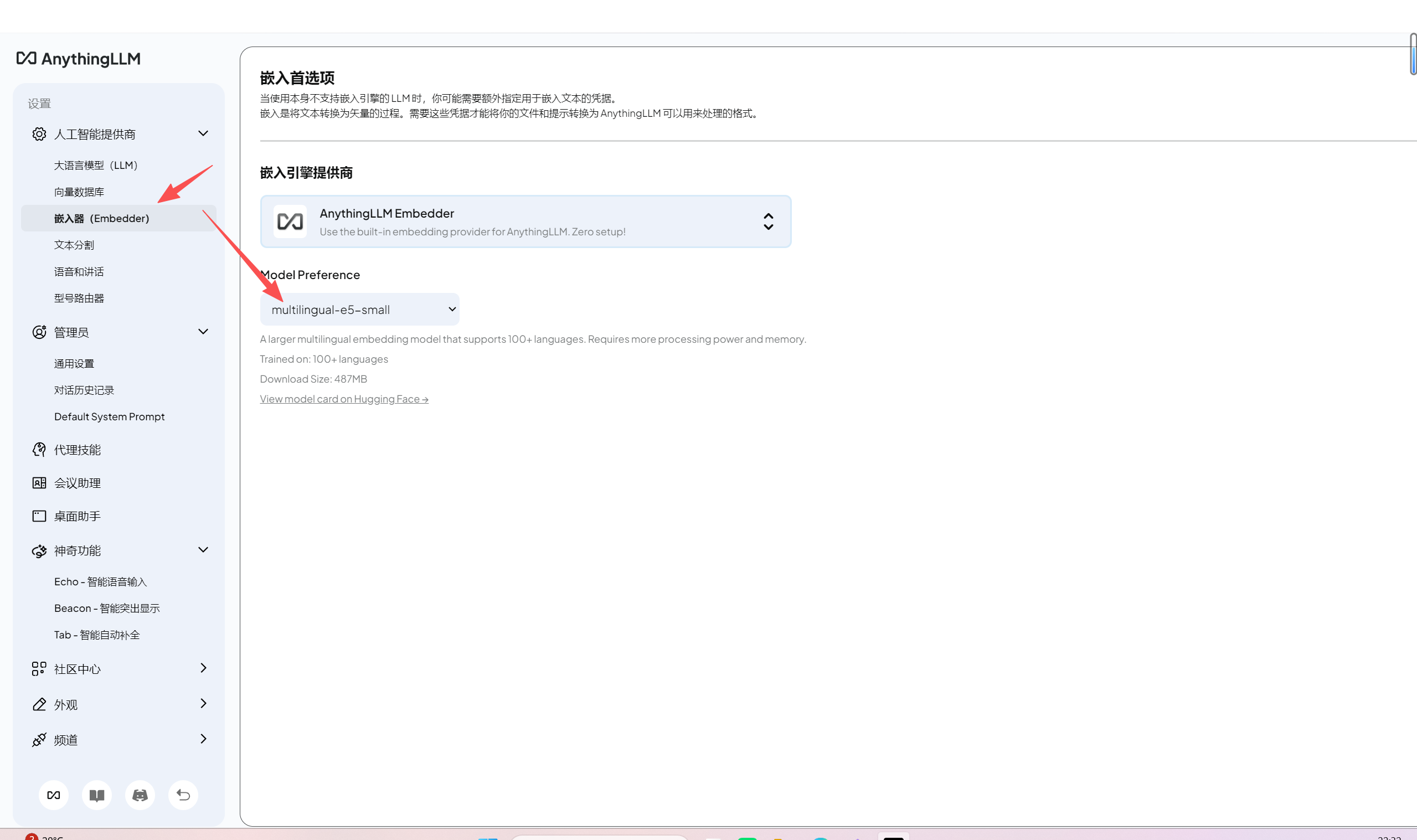Open 桌面助手 via its window icon
The width and height of the screenshot is (1417, 840).
click(39, 516)
